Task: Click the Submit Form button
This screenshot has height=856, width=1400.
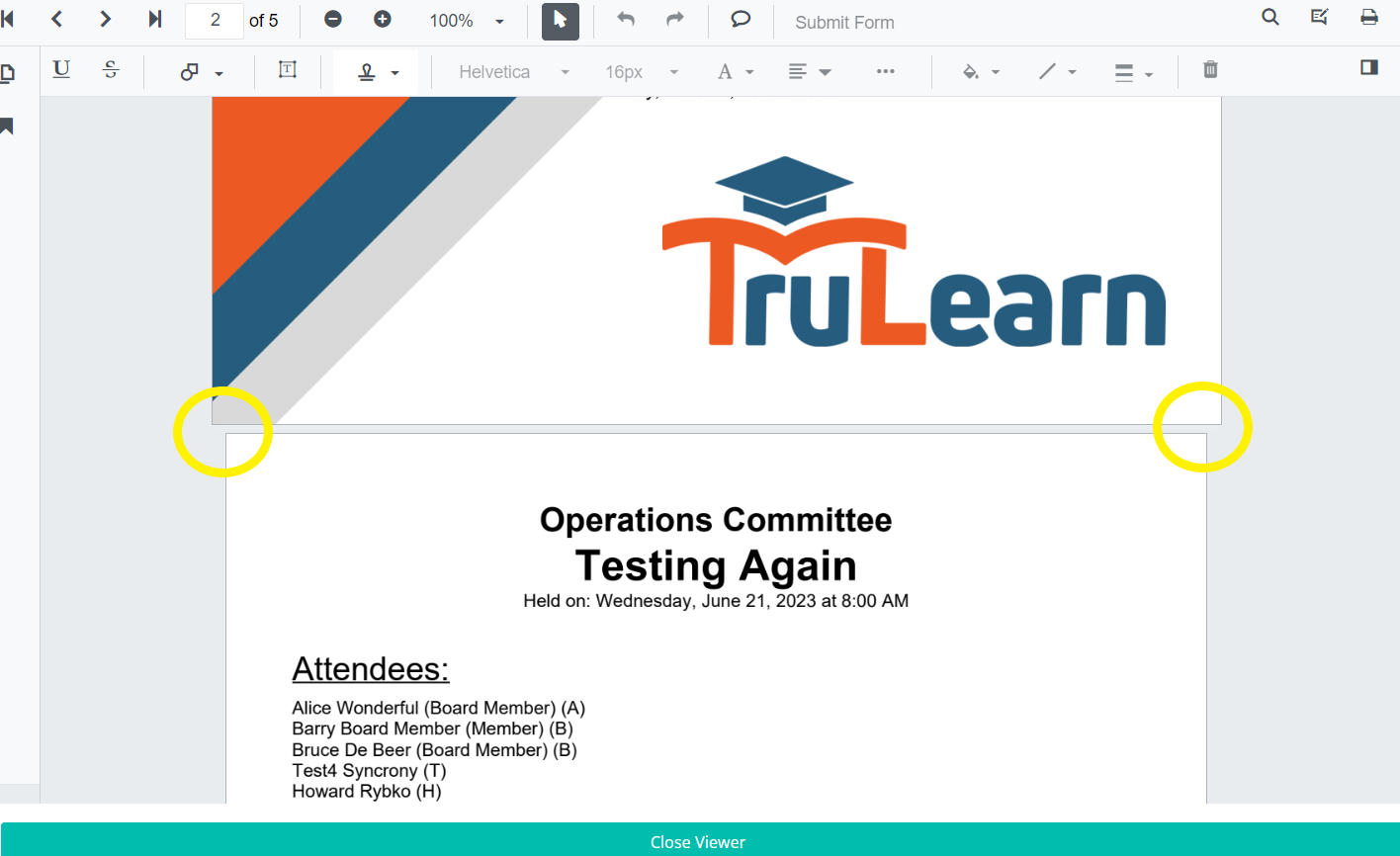Action: [x=844, y=22]
